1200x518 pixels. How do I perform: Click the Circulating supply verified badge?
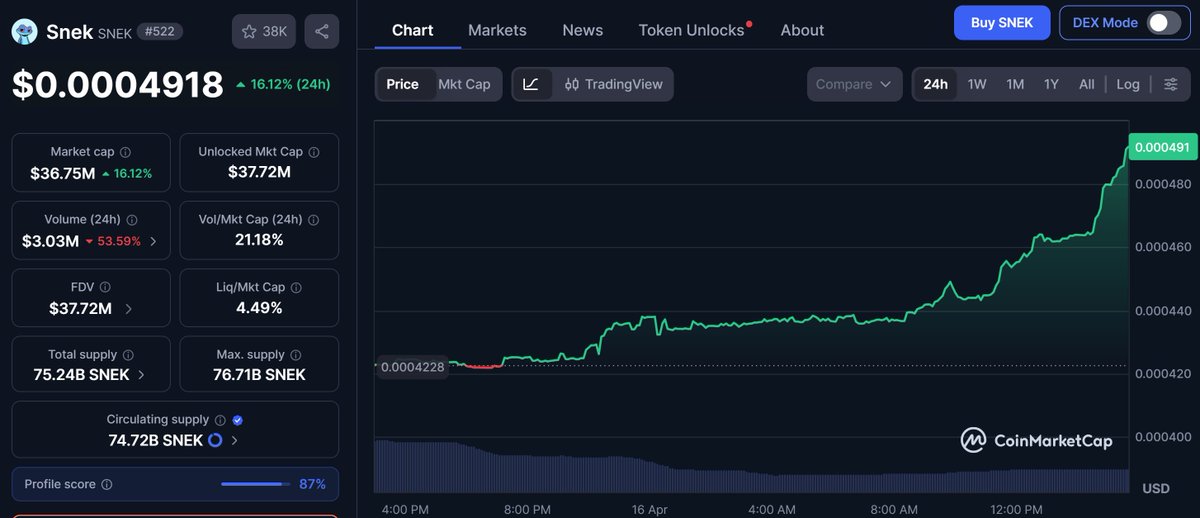(238, 420)
